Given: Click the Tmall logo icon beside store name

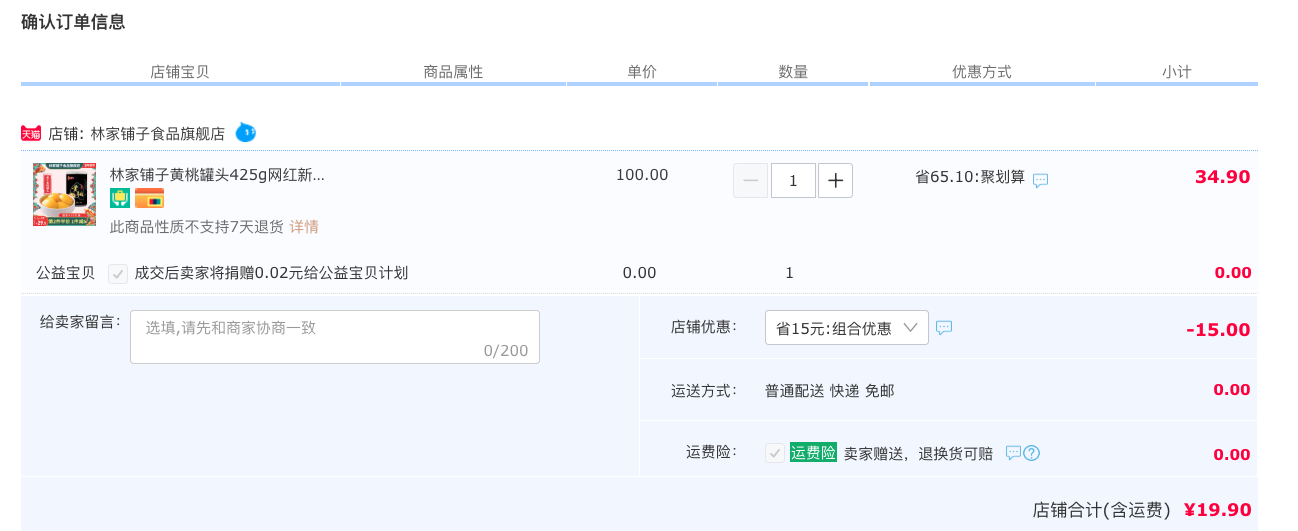Looking at the screenshot, I should [31, 133].
